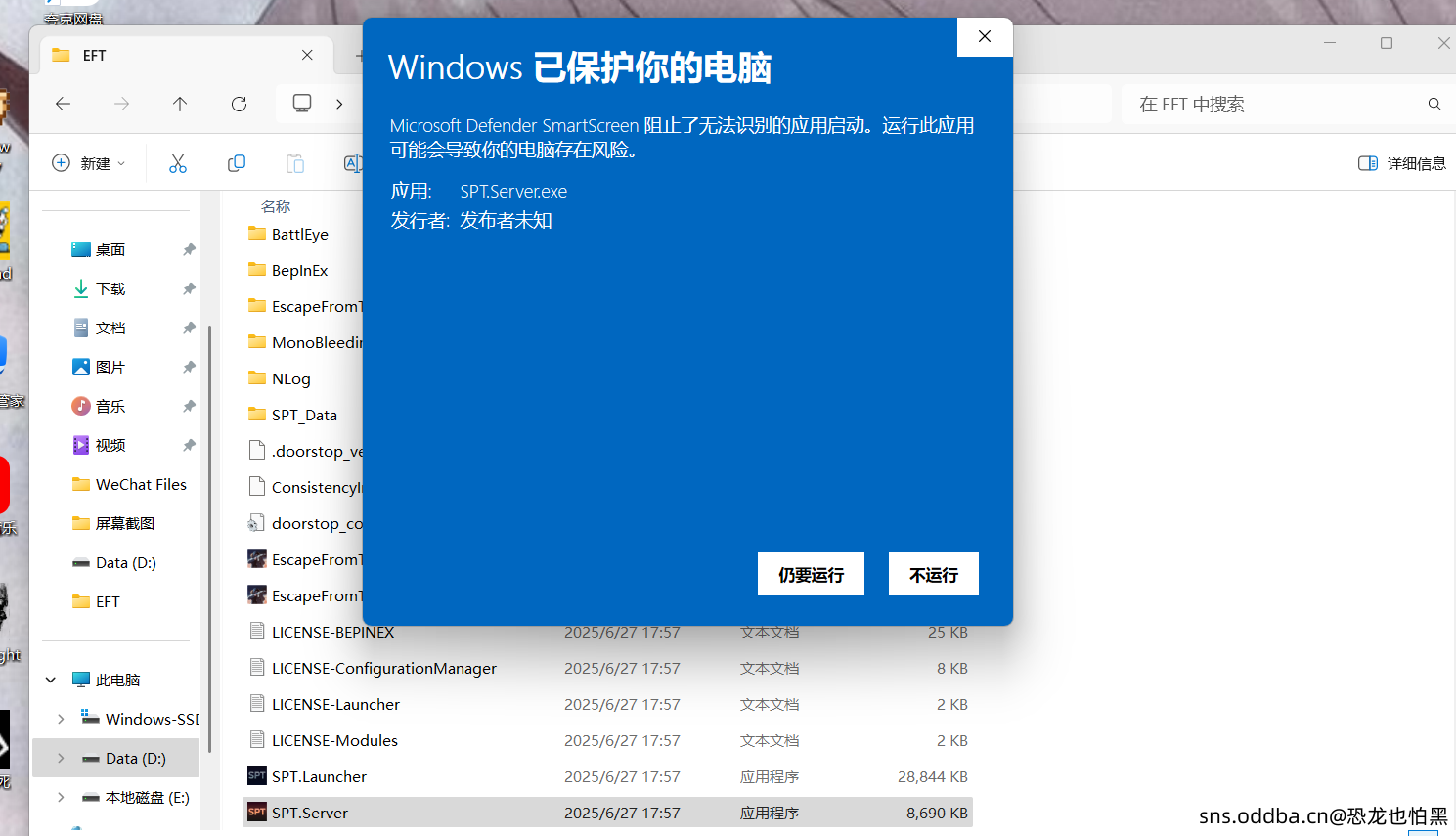
Task: Minimize the File Explorer window
Action: pos(1330,43)
